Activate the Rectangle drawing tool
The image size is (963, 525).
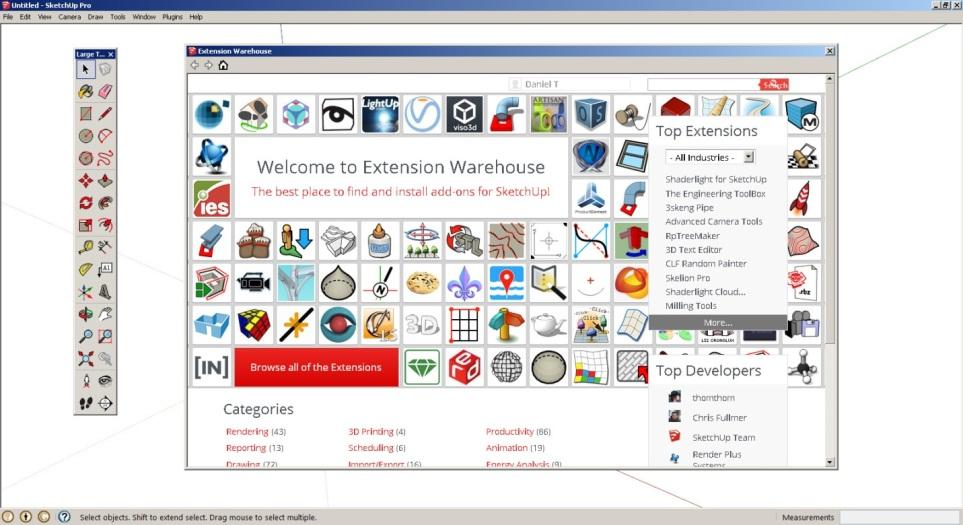85,114
